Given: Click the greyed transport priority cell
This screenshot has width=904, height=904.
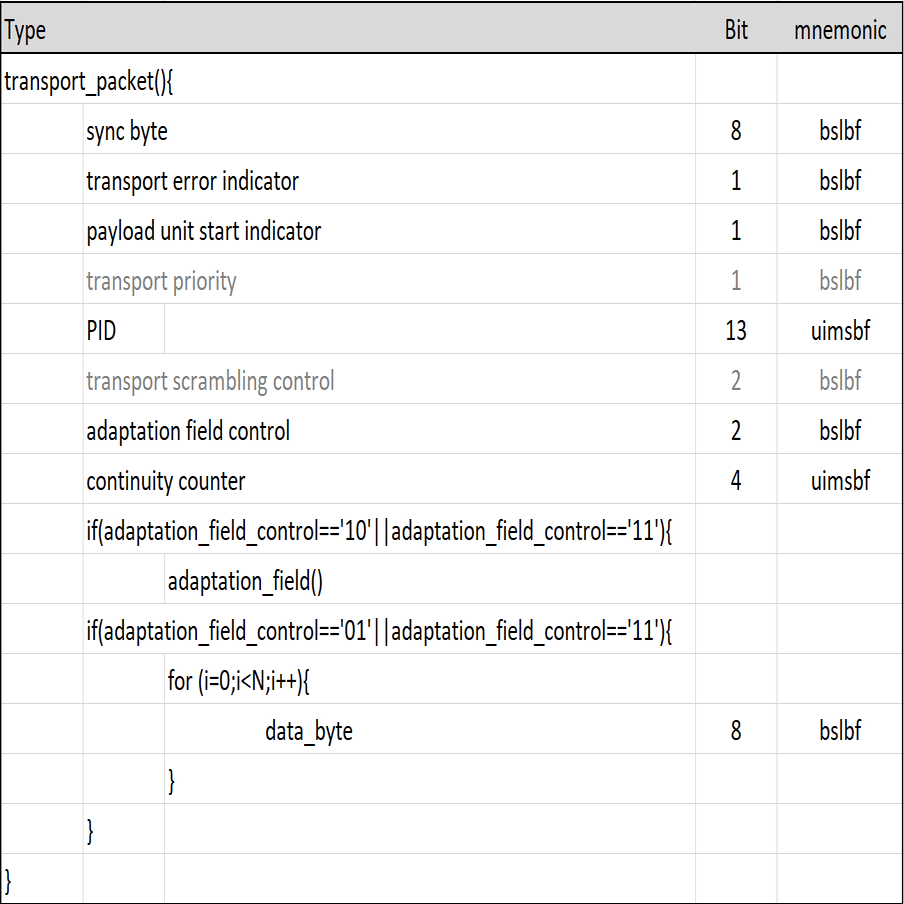Looking at the screenshot, I should click(x=161, y=281).
